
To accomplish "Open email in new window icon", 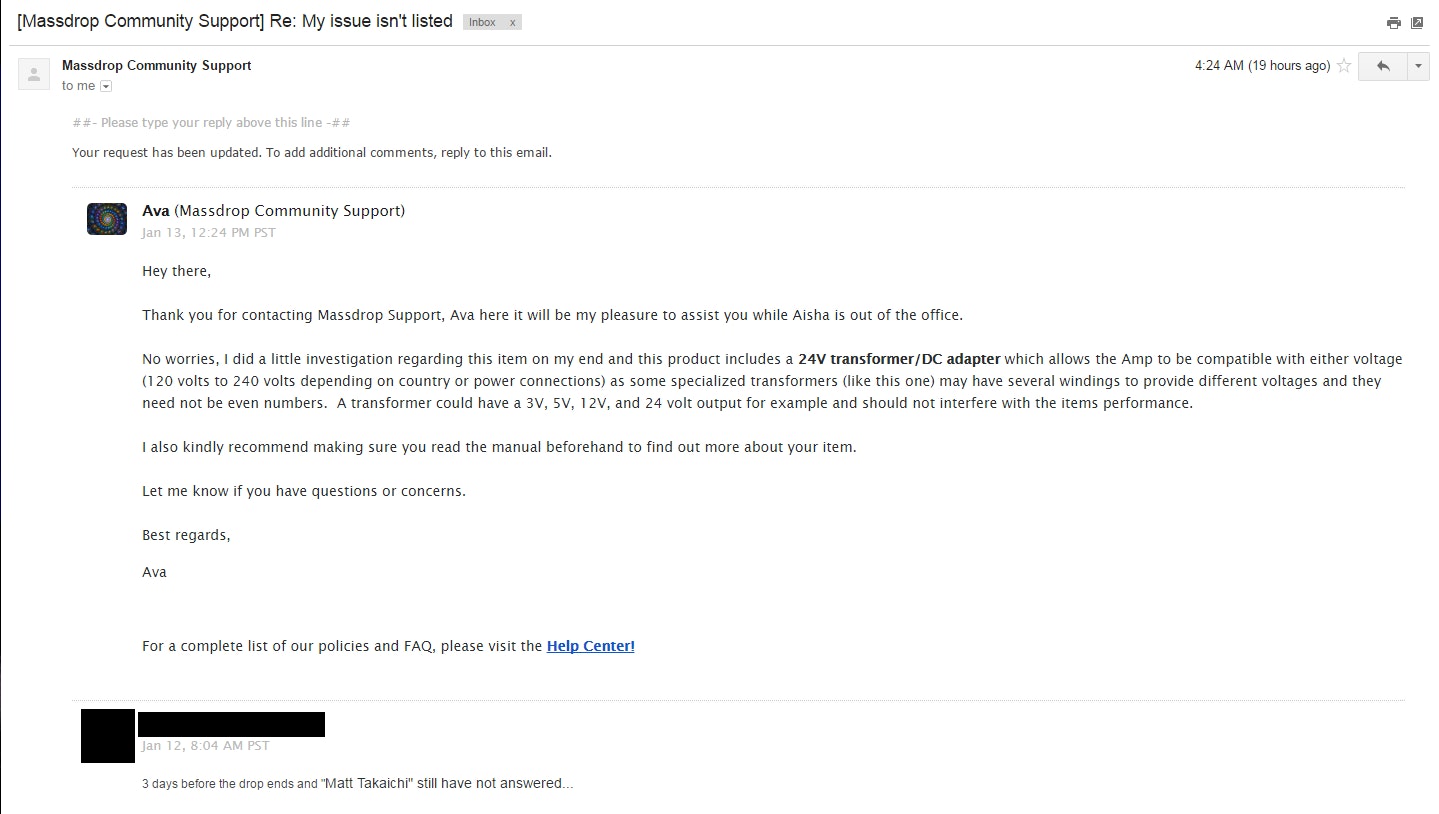I will pyautogui.click(x=1417, y=23).
